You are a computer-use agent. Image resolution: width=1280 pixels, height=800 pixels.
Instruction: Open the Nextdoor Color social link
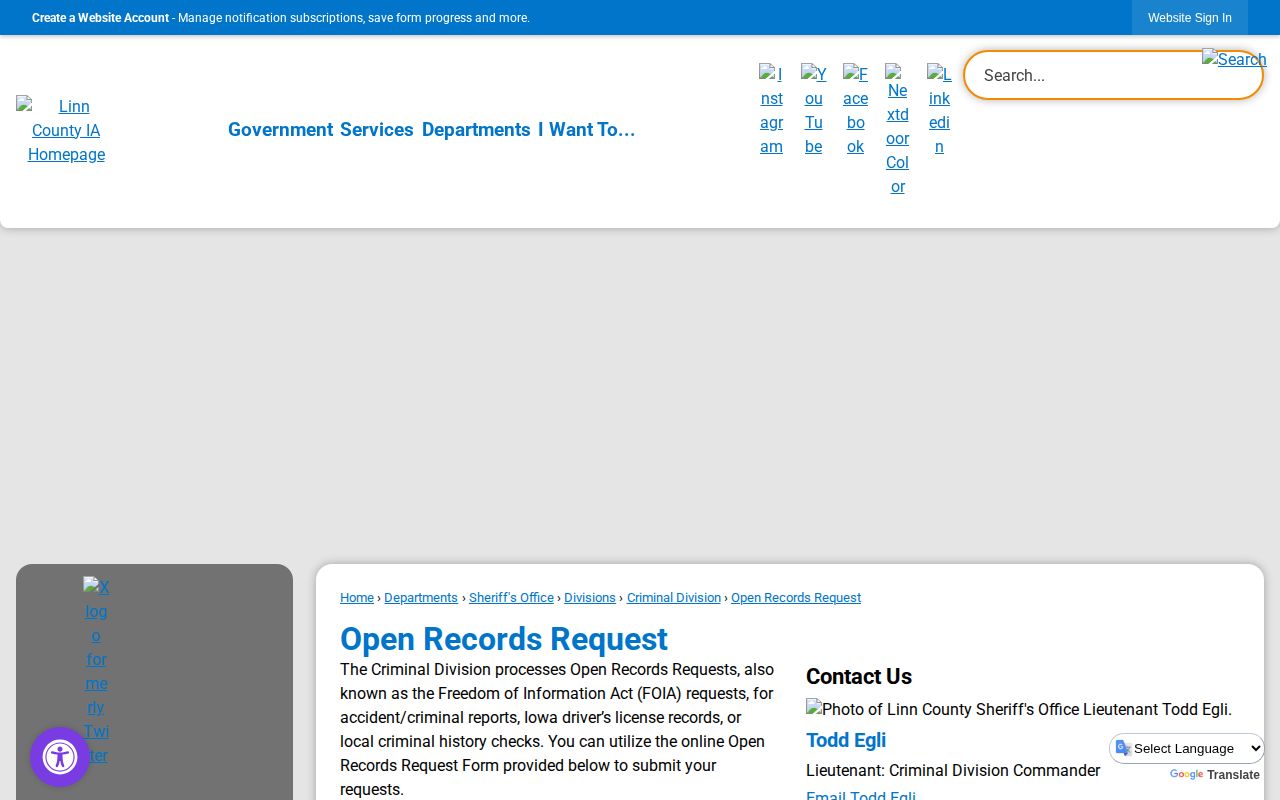(x=897, y=130)
